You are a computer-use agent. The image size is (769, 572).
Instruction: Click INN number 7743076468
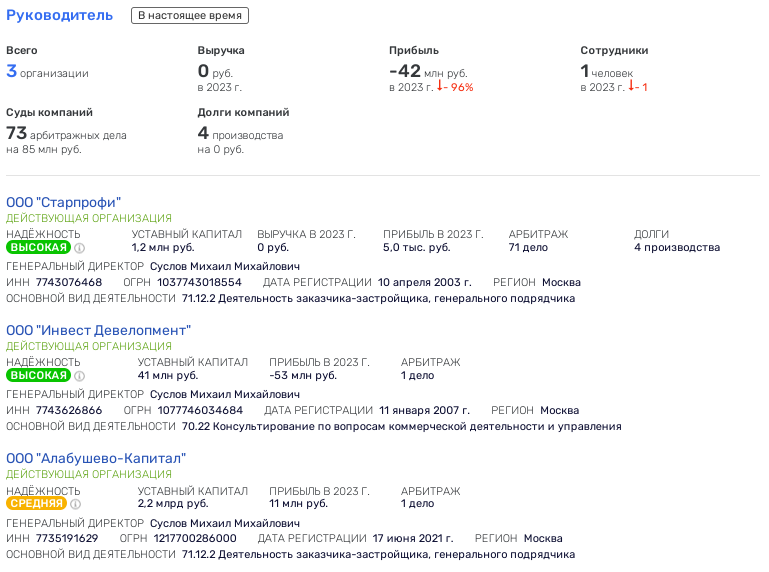tap(69, 283)
